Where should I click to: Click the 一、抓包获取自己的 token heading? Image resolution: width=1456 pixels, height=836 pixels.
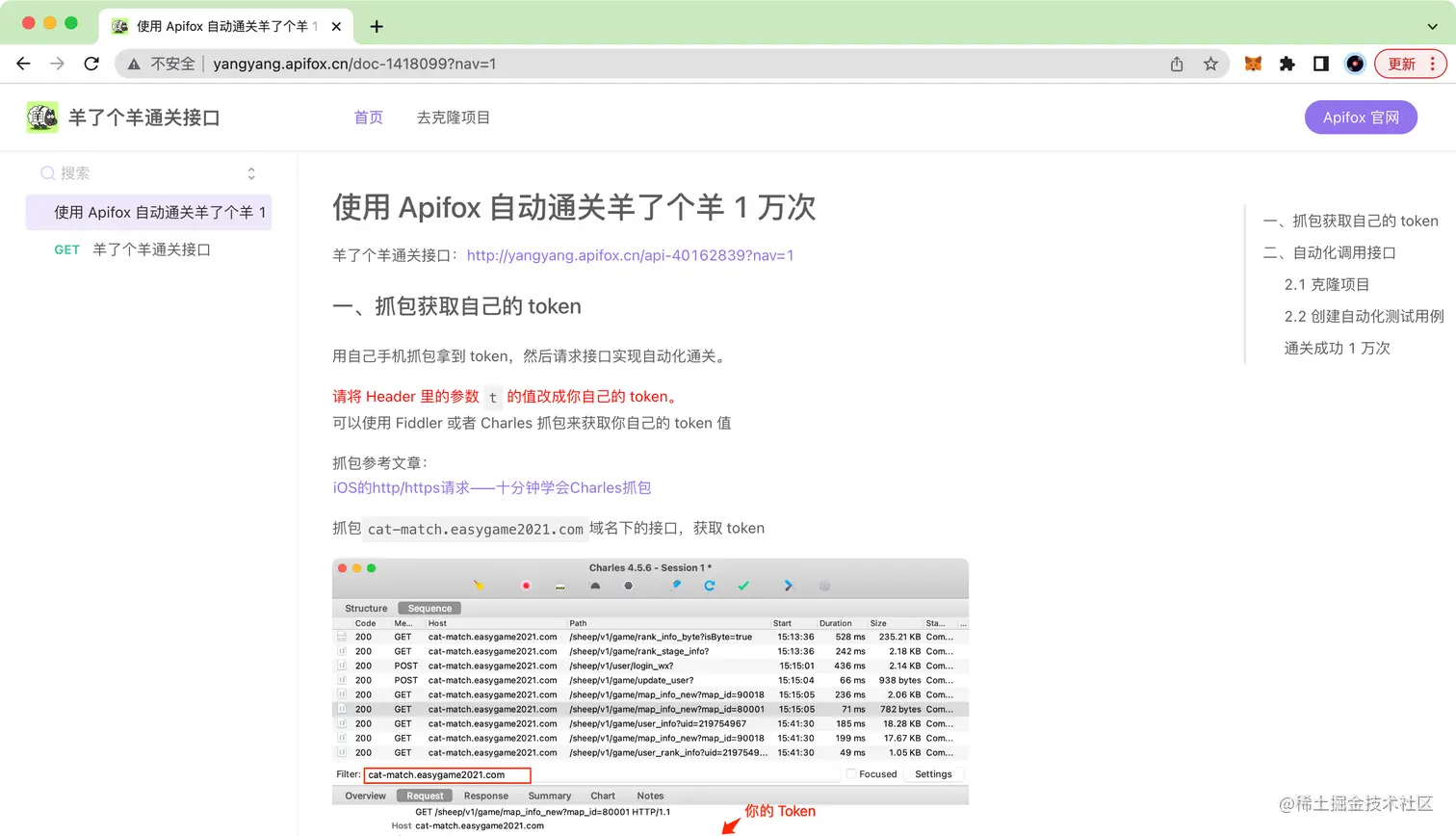pyautogui.click(x=456, y=306)
